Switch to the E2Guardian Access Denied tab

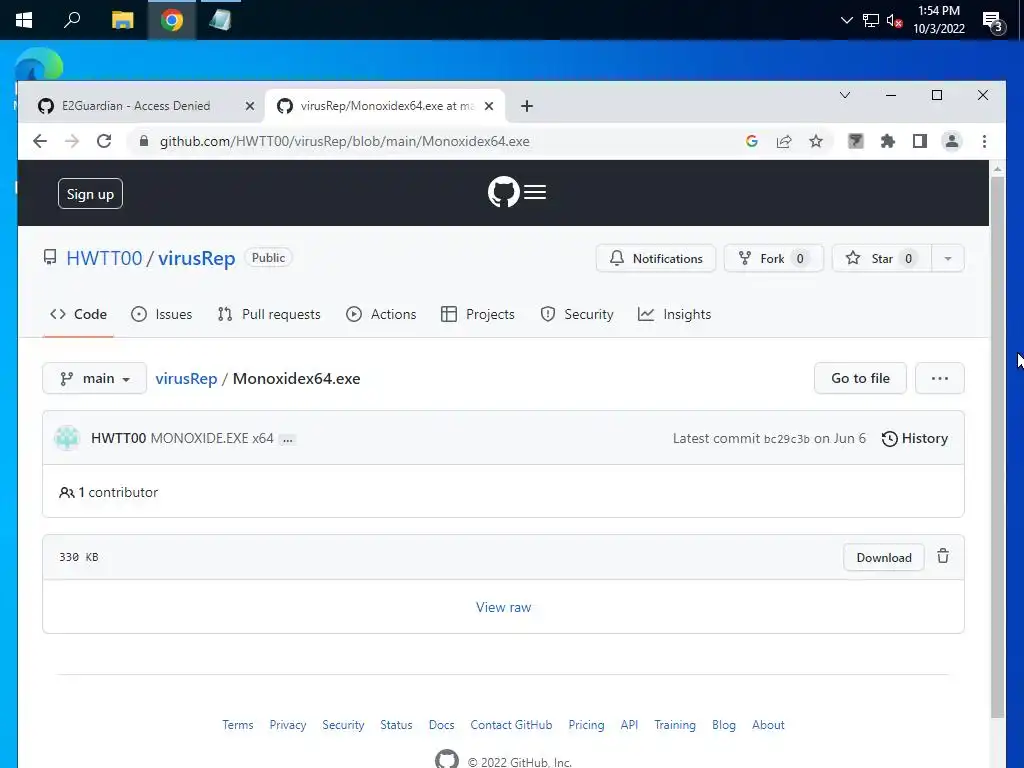[137, 106]
